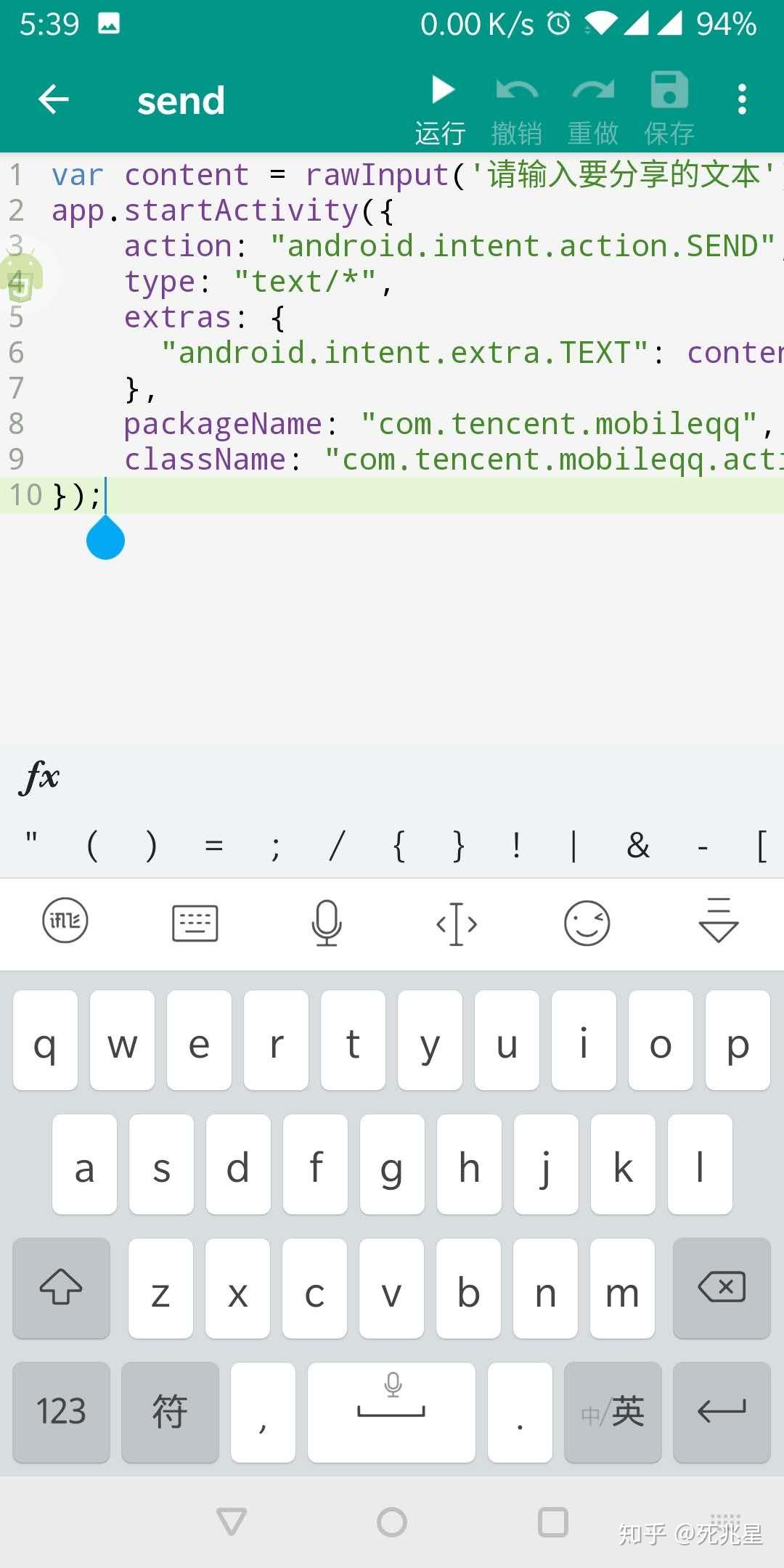Open keyboard layout switcher icon

point(195,923)
